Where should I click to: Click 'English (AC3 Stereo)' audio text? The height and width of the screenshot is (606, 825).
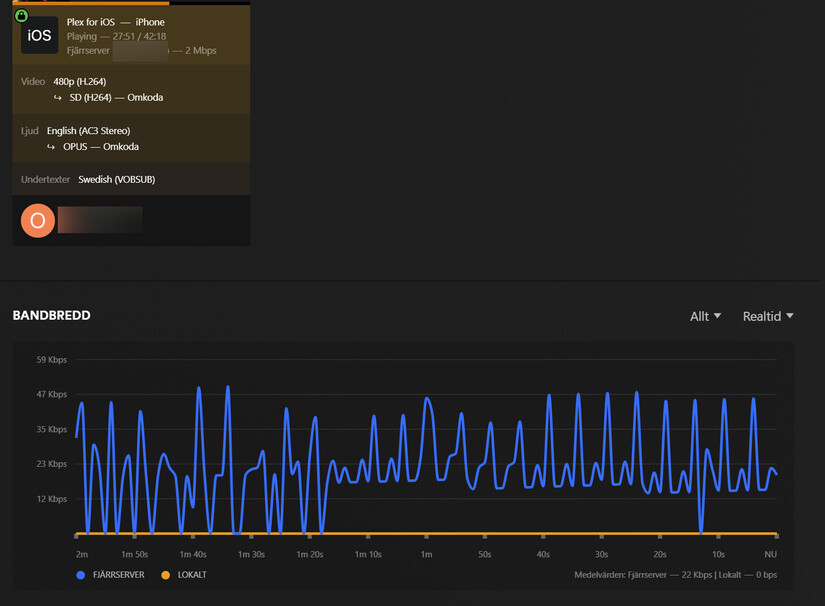(x=88, y=130)
